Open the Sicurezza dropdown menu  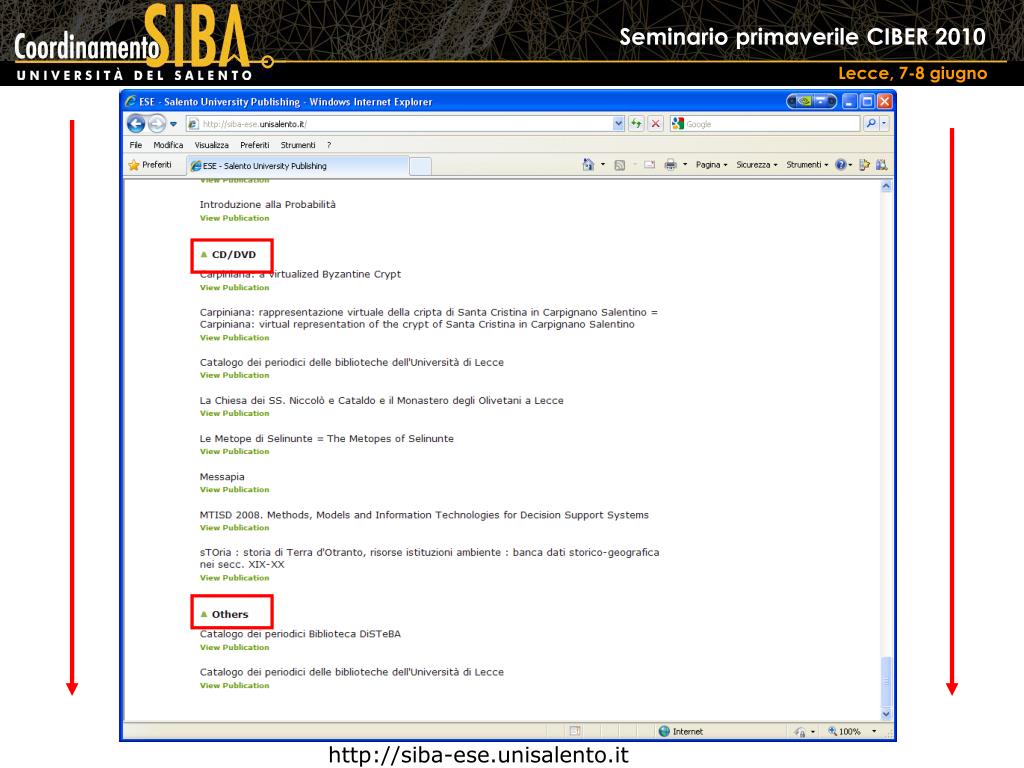[757, 165]
